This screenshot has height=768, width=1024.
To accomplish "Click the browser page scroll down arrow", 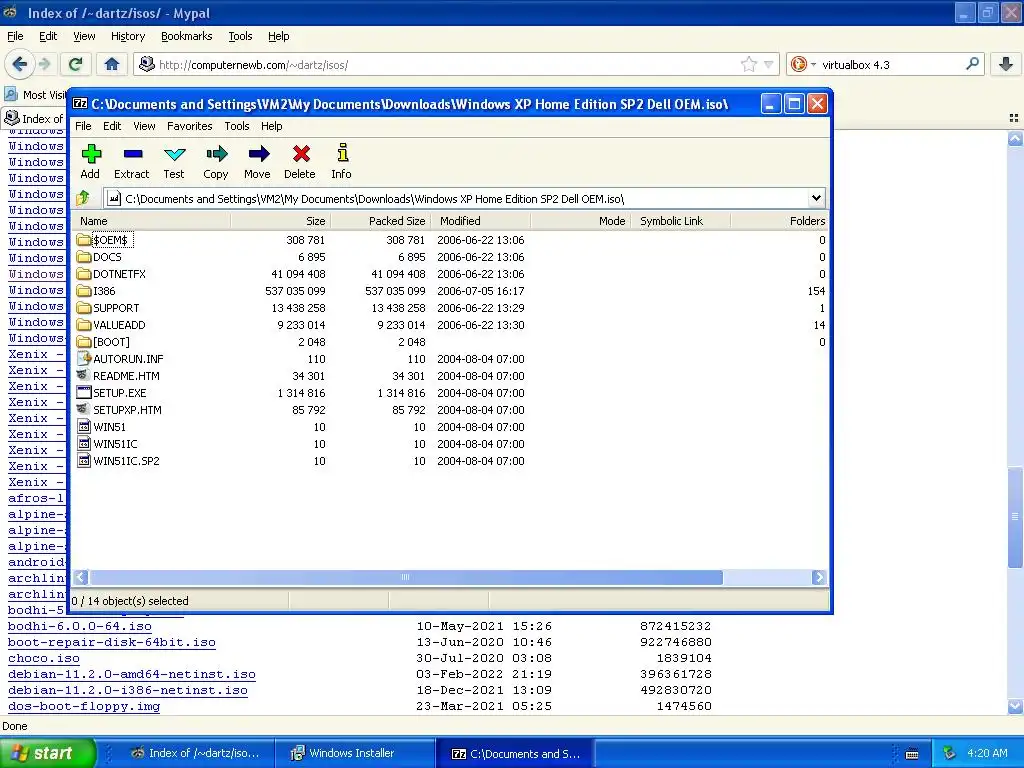I will tap(1015, 706).
